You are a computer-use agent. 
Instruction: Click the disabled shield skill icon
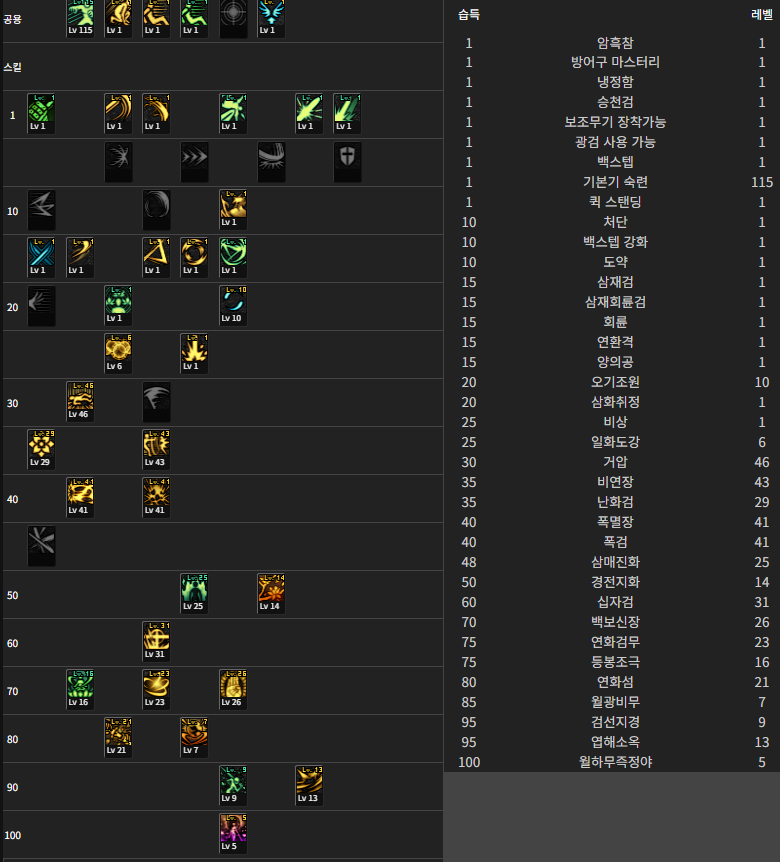tap(347, 162)
